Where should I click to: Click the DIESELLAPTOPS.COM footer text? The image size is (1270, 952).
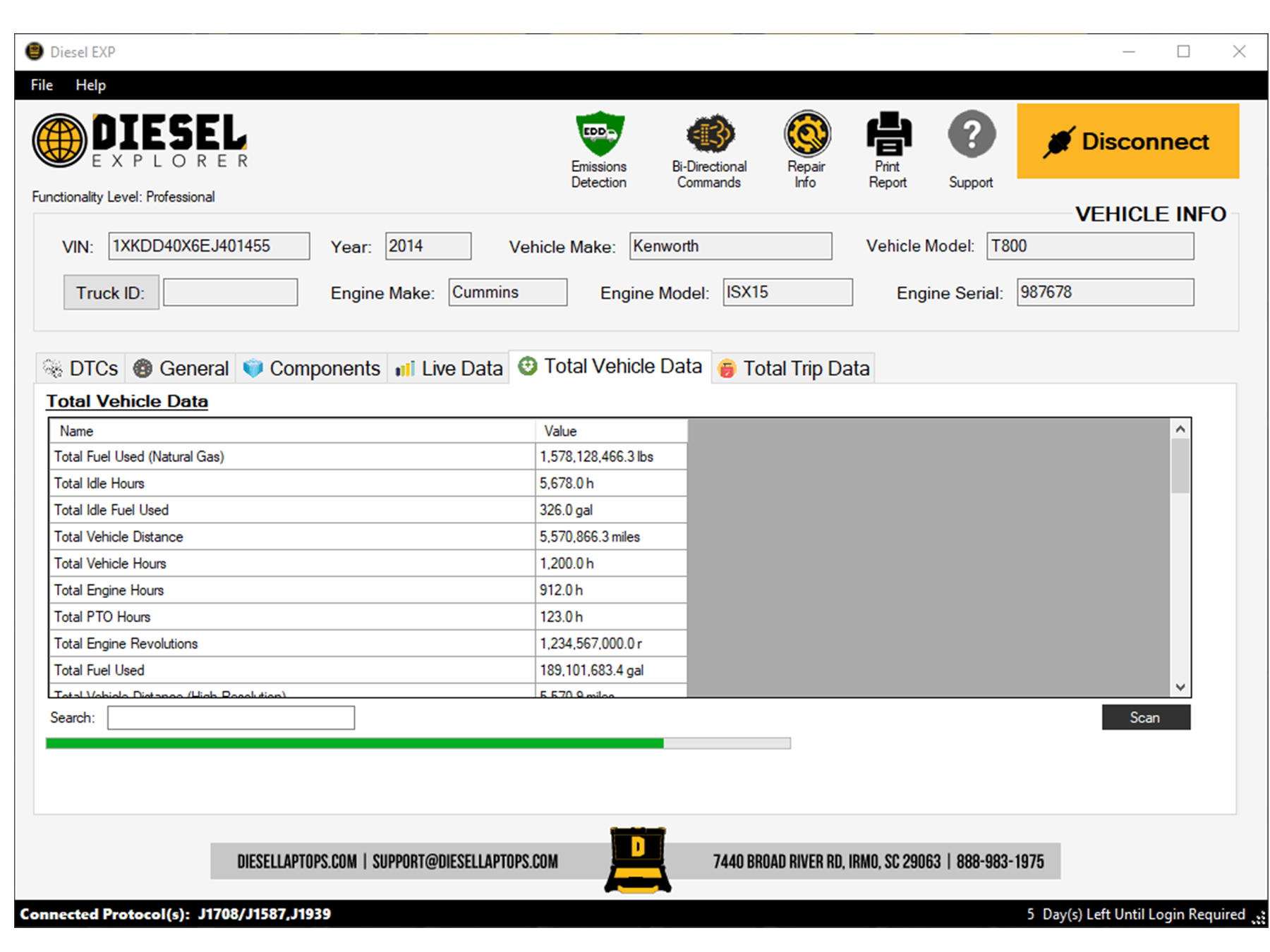coord(296,861)
